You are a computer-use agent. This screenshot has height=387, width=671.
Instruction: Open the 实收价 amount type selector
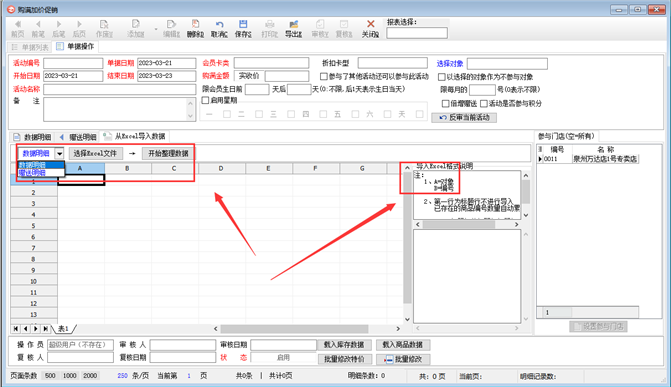[249, 76]
